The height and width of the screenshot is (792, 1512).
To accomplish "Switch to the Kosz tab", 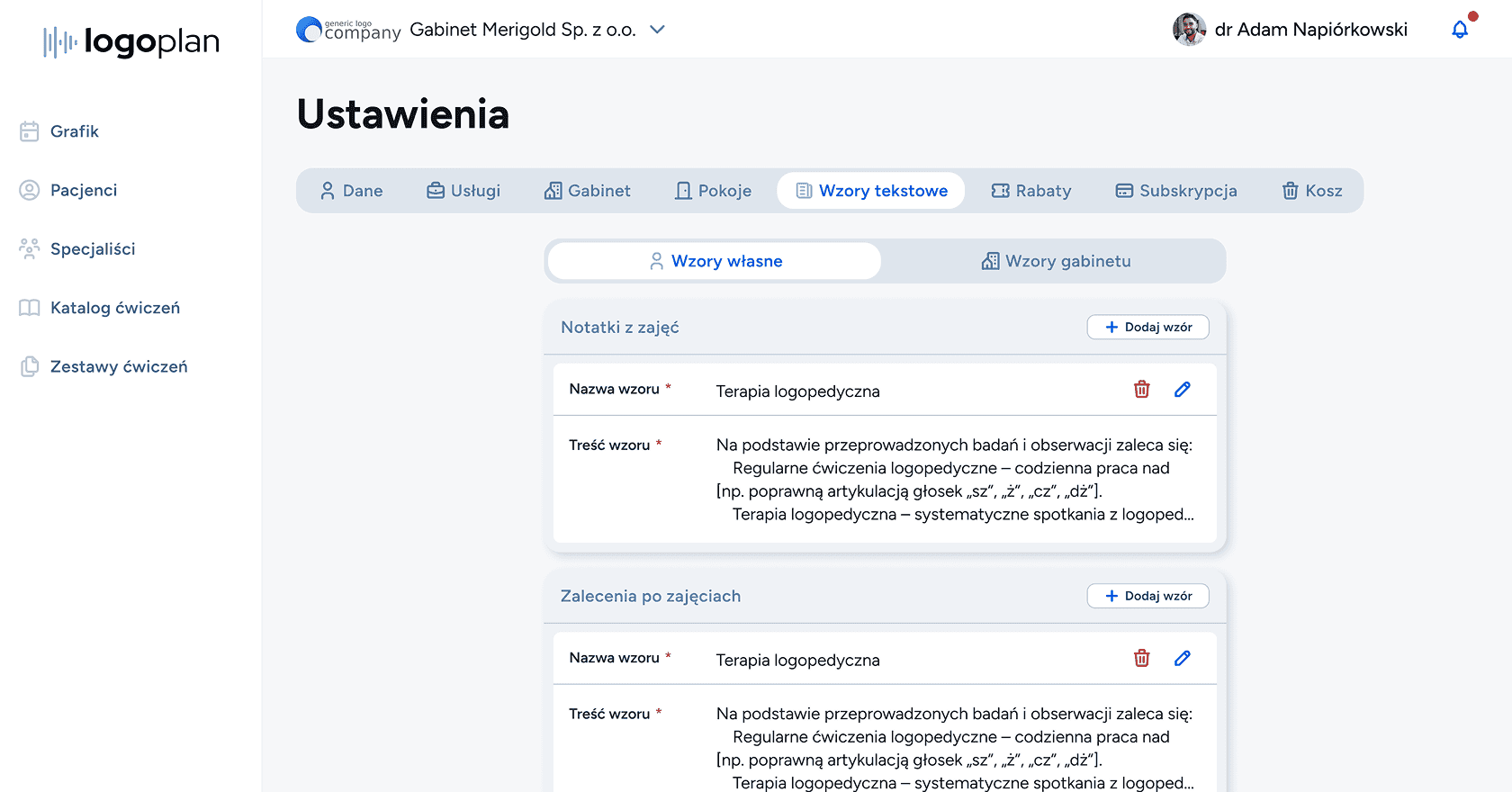I will (x=1312, y=191).
